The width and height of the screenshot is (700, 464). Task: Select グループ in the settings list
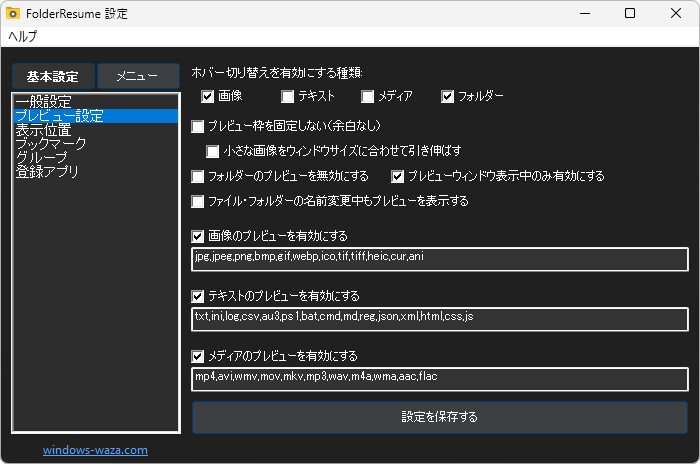coord(96,158)
